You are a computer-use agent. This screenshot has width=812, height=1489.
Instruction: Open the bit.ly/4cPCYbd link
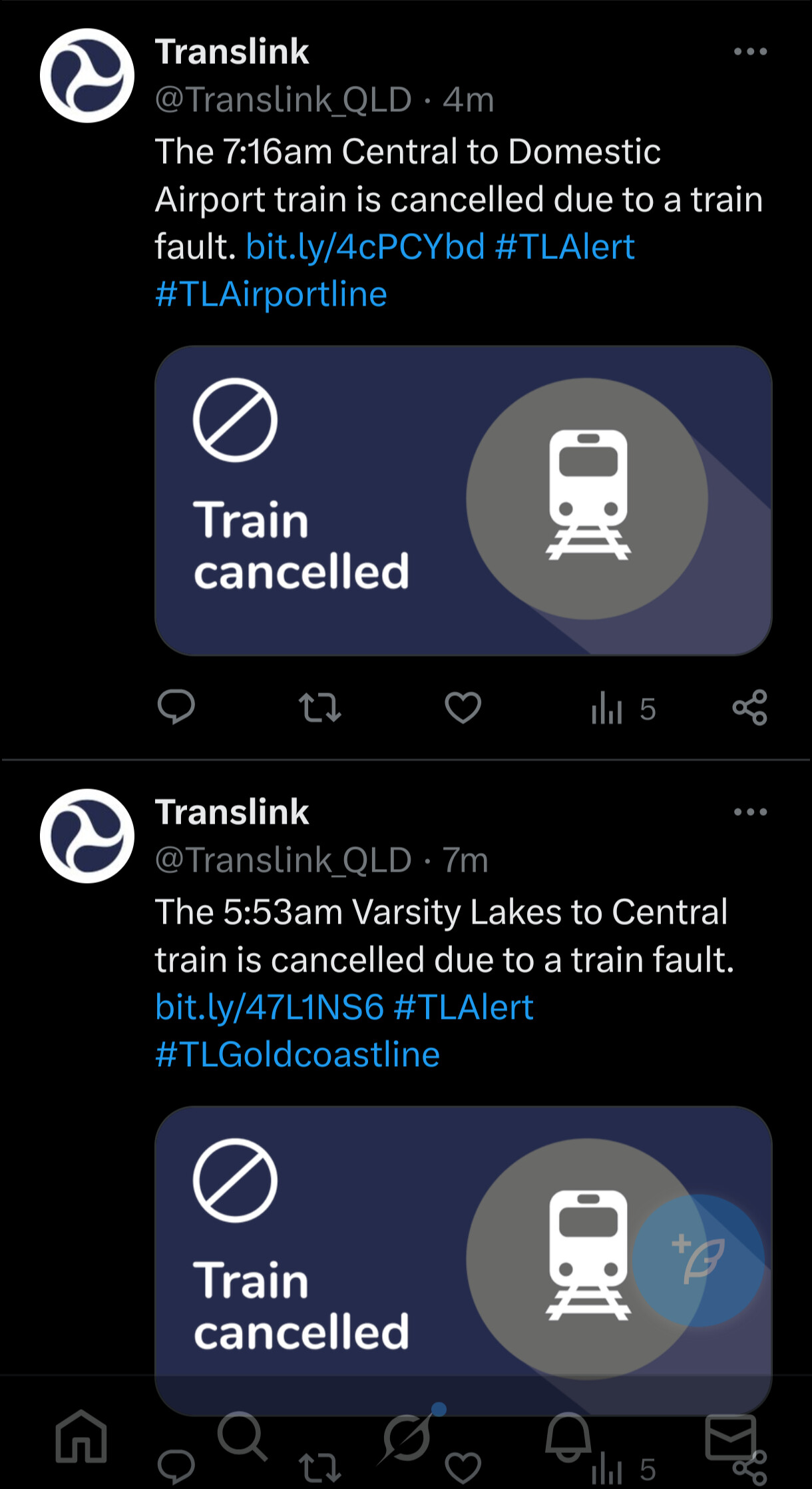[x=365, y=247]
